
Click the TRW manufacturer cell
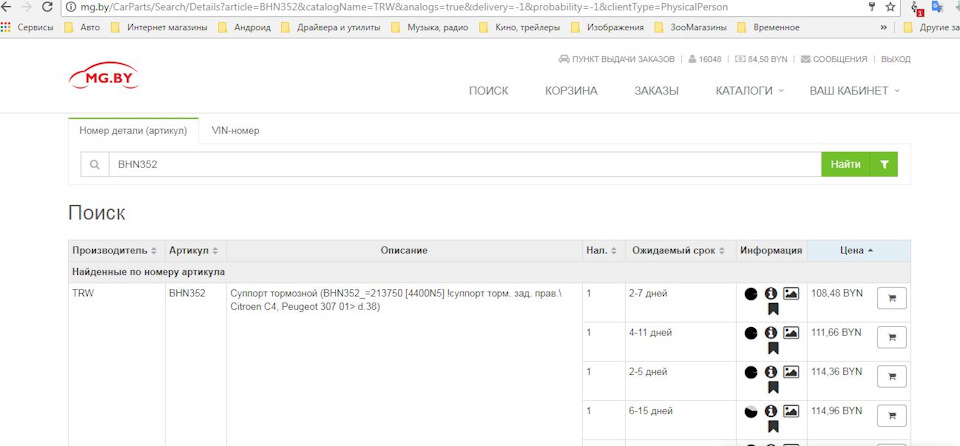tap(83, 293)
